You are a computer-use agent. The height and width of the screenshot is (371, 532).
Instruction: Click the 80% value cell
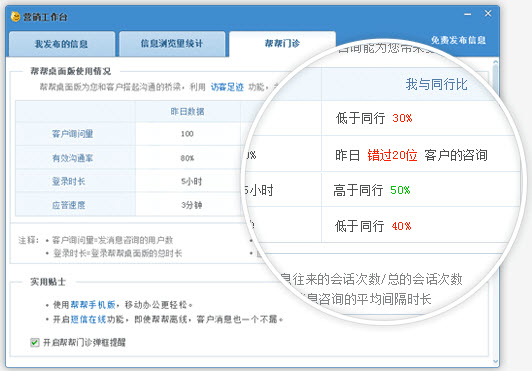pyautogui.click(x=187, y=158)
